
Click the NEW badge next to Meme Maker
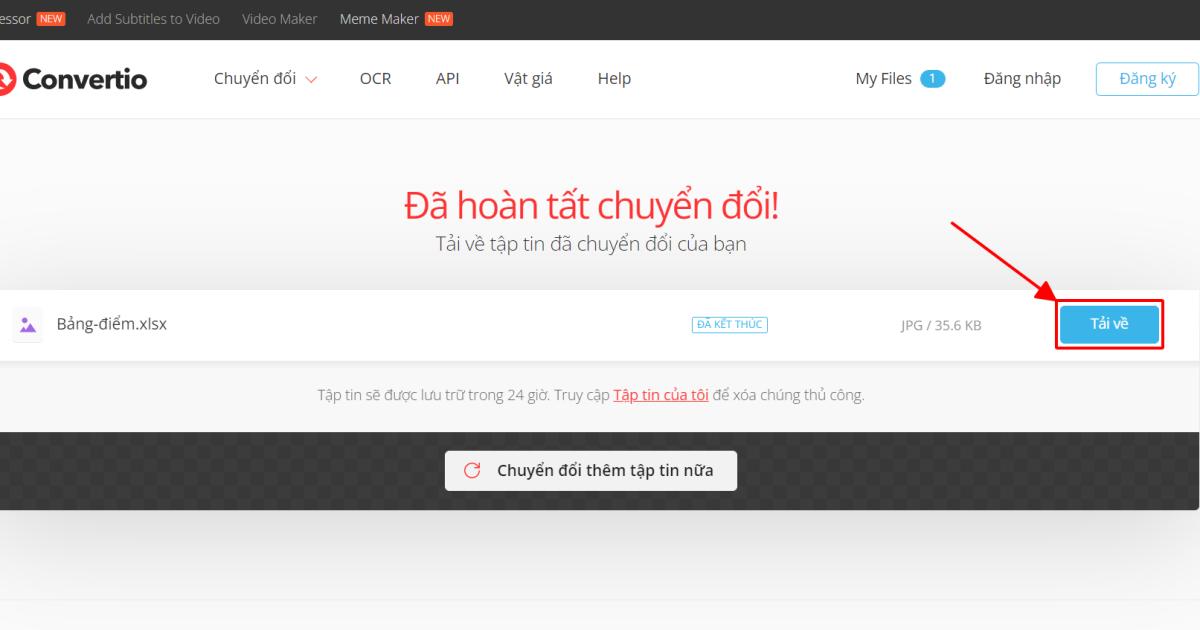coord(437,18)
